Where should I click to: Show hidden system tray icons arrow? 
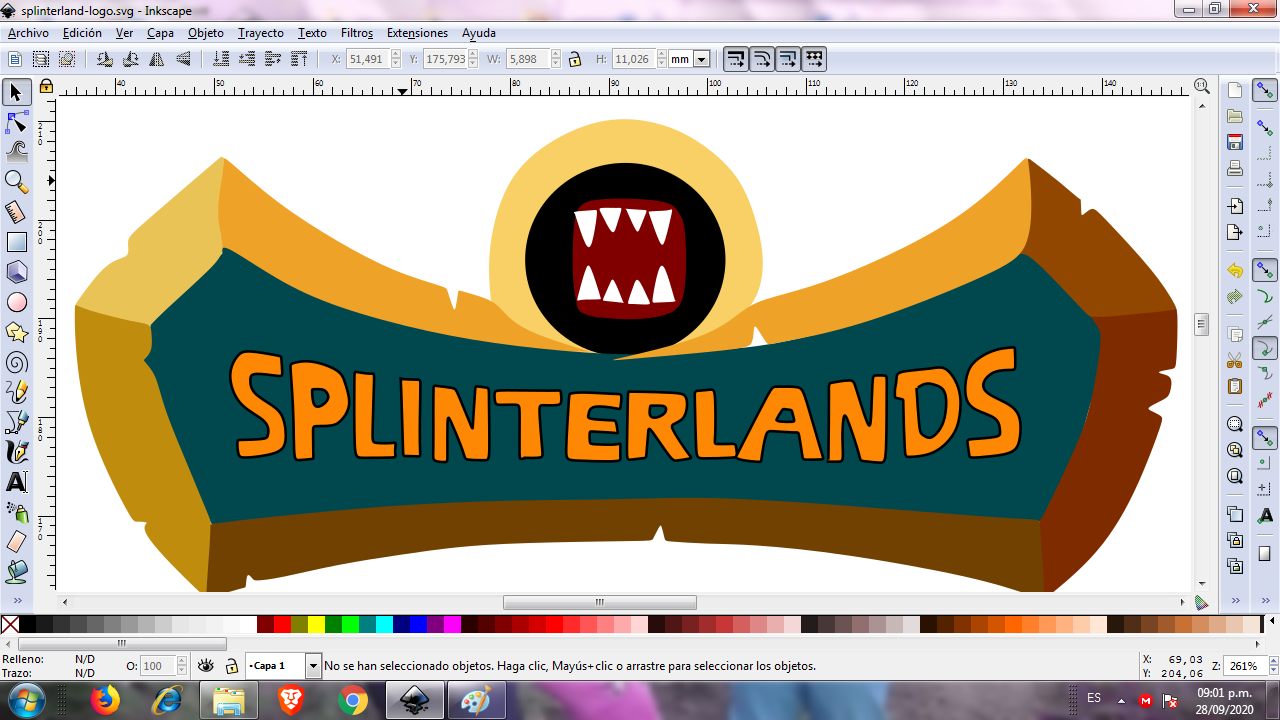pos(1122,700)
